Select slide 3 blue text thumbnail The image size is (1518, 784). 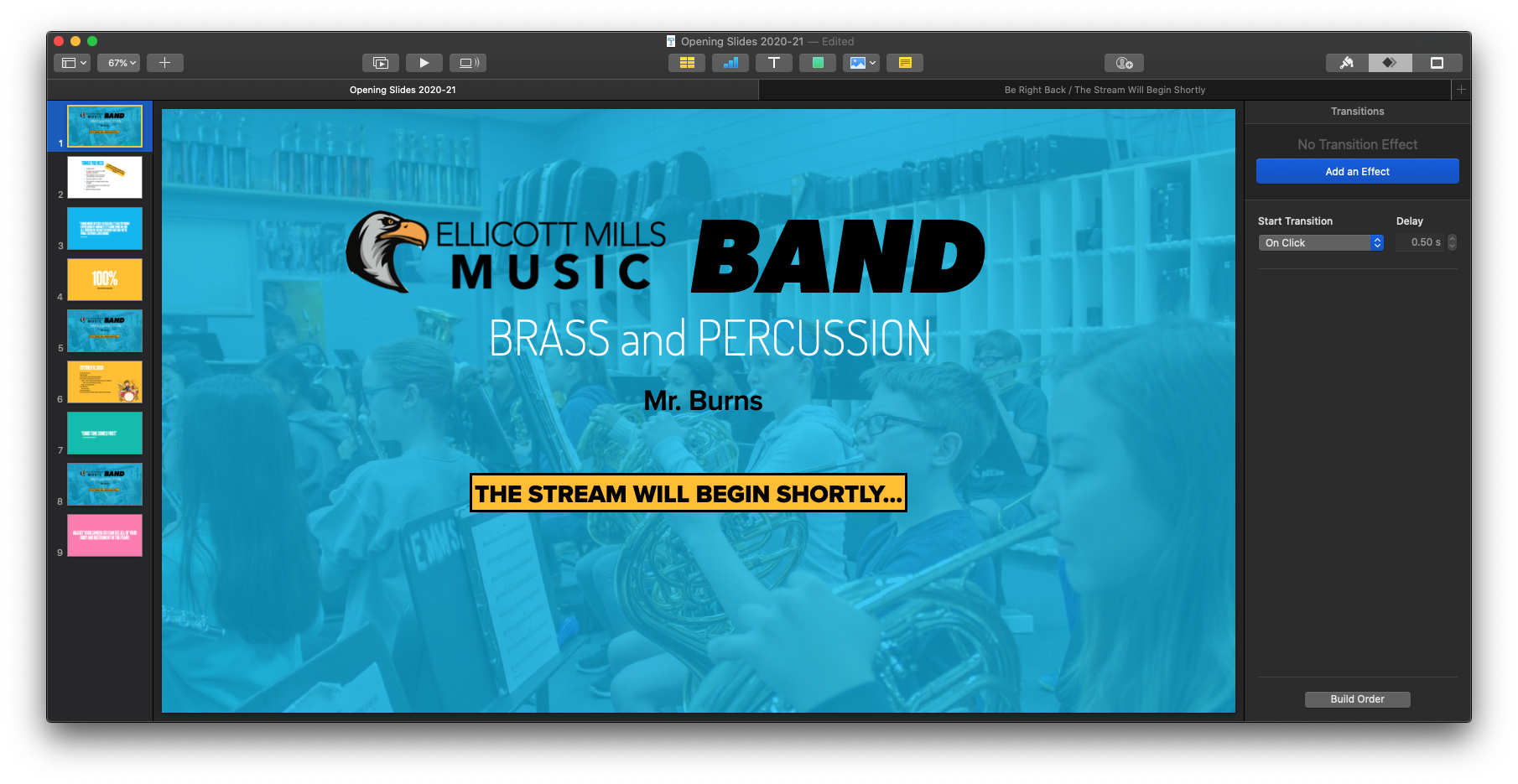click(105, 228)
